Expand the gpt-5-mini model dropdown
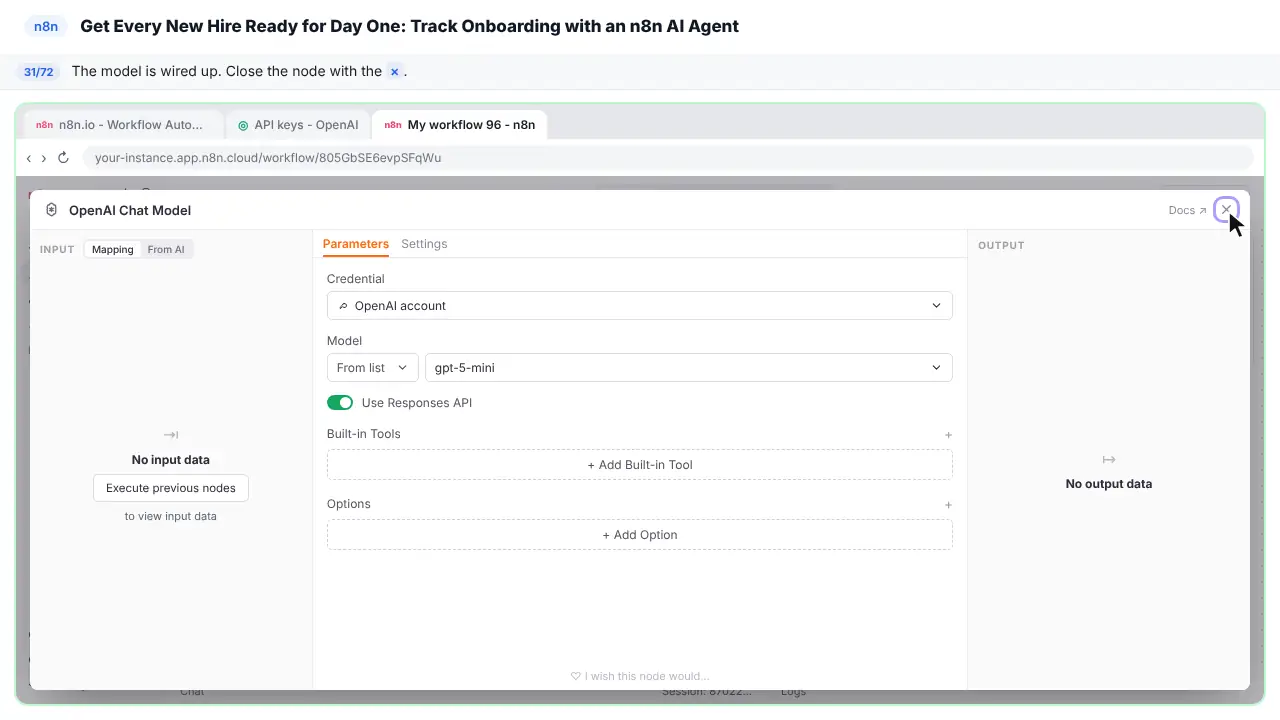1280x720 pixels. [x=689, y=368]
